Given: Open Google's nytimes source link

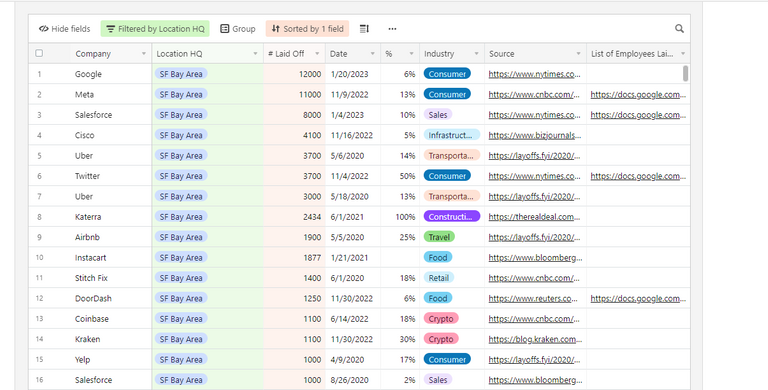Looking at the screenshot, I should [535, 74].
